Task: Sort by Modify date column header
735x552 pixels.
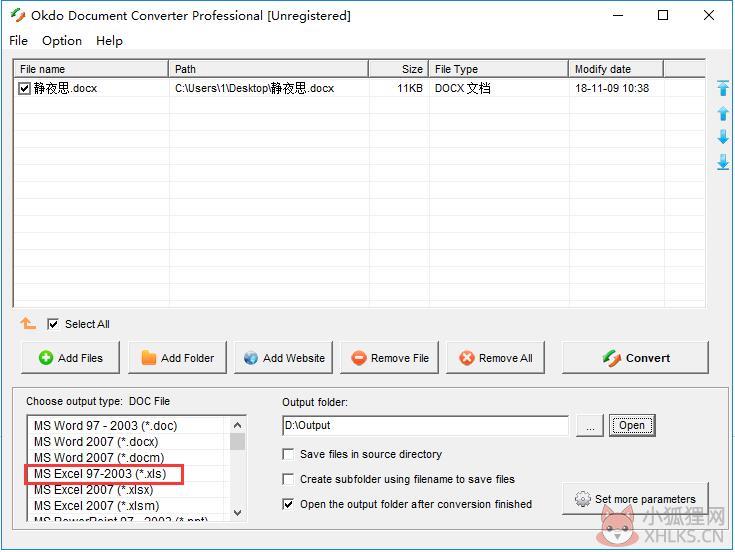Action: point(616,69)
